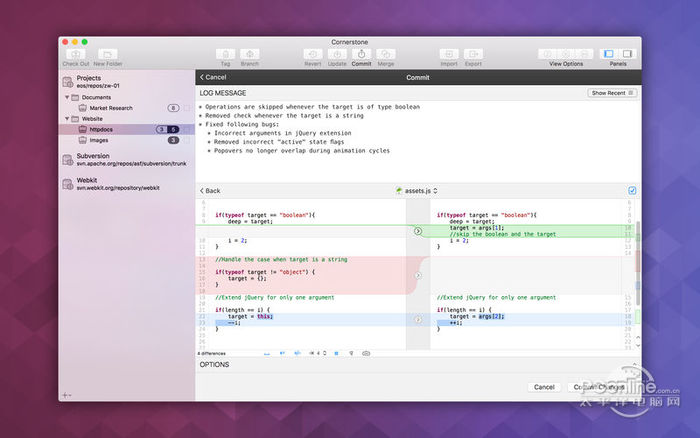Click the Merge toolbar icon
This screenshot has height=438, width=700.
tap(385, 54)
